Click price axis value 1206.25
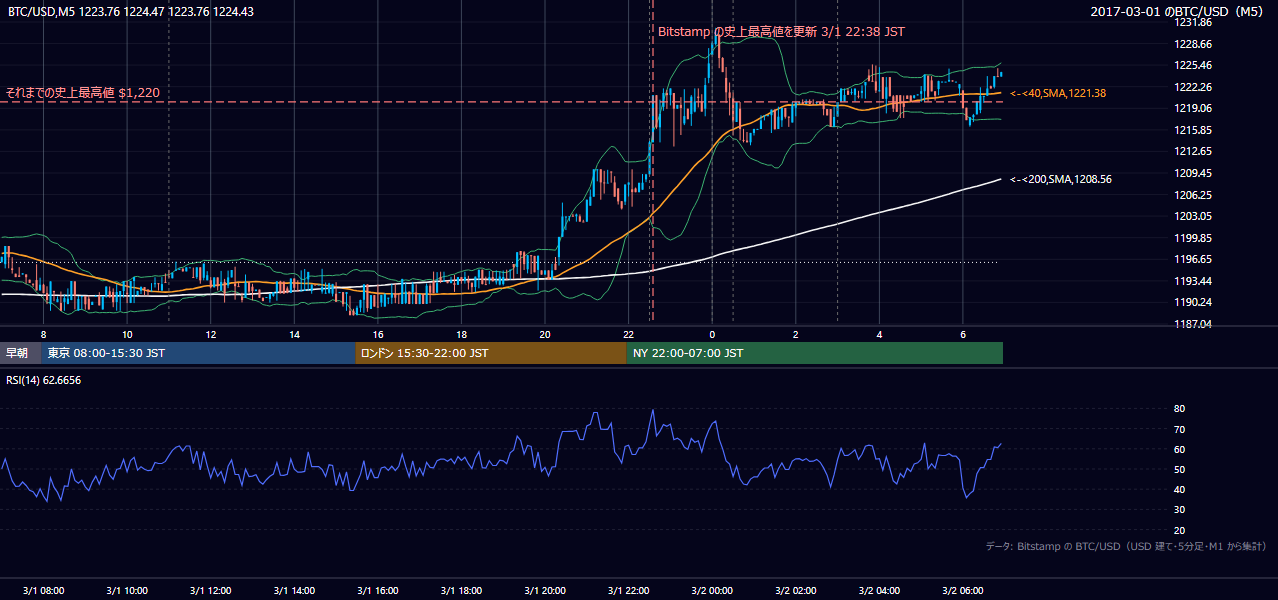1278x600 pixels. click(1193, 196)
